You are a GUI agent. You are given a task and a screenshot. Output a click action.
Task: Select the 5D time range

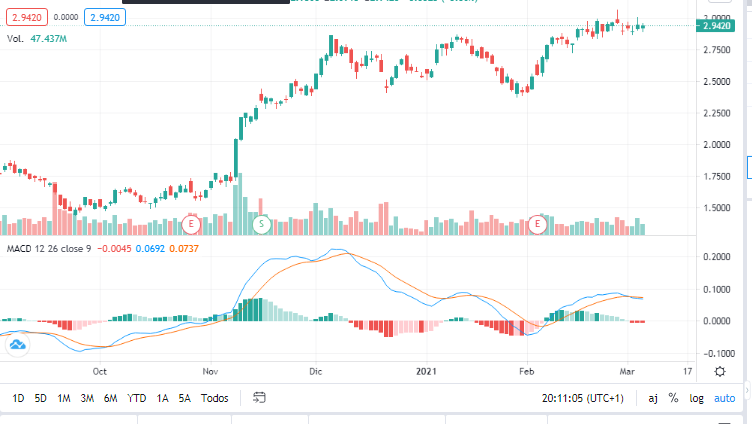click(41, 398)
